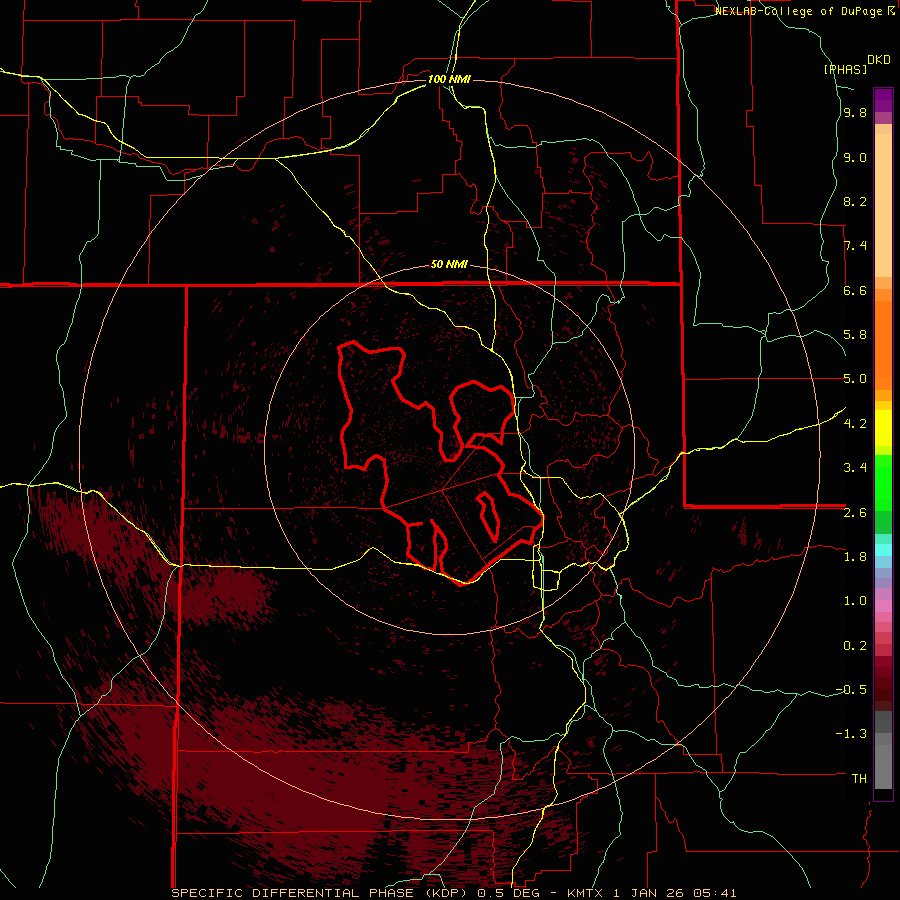
Task: Select the -1.3 scale value
Action: pyautogui.click(x=851, y=734)
